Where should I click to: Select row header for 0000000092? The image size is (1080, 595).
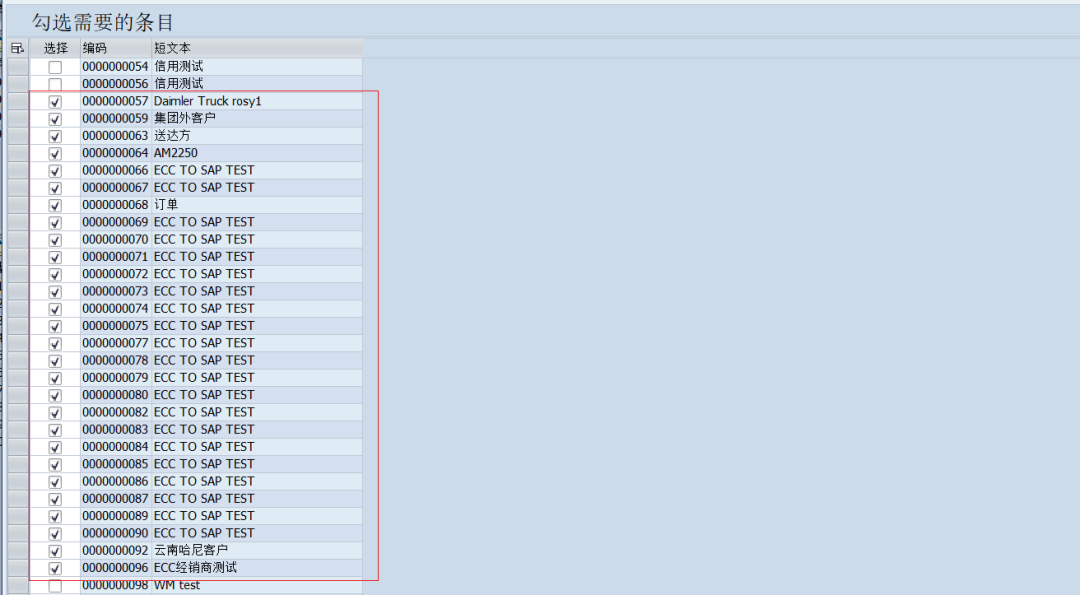18,551
